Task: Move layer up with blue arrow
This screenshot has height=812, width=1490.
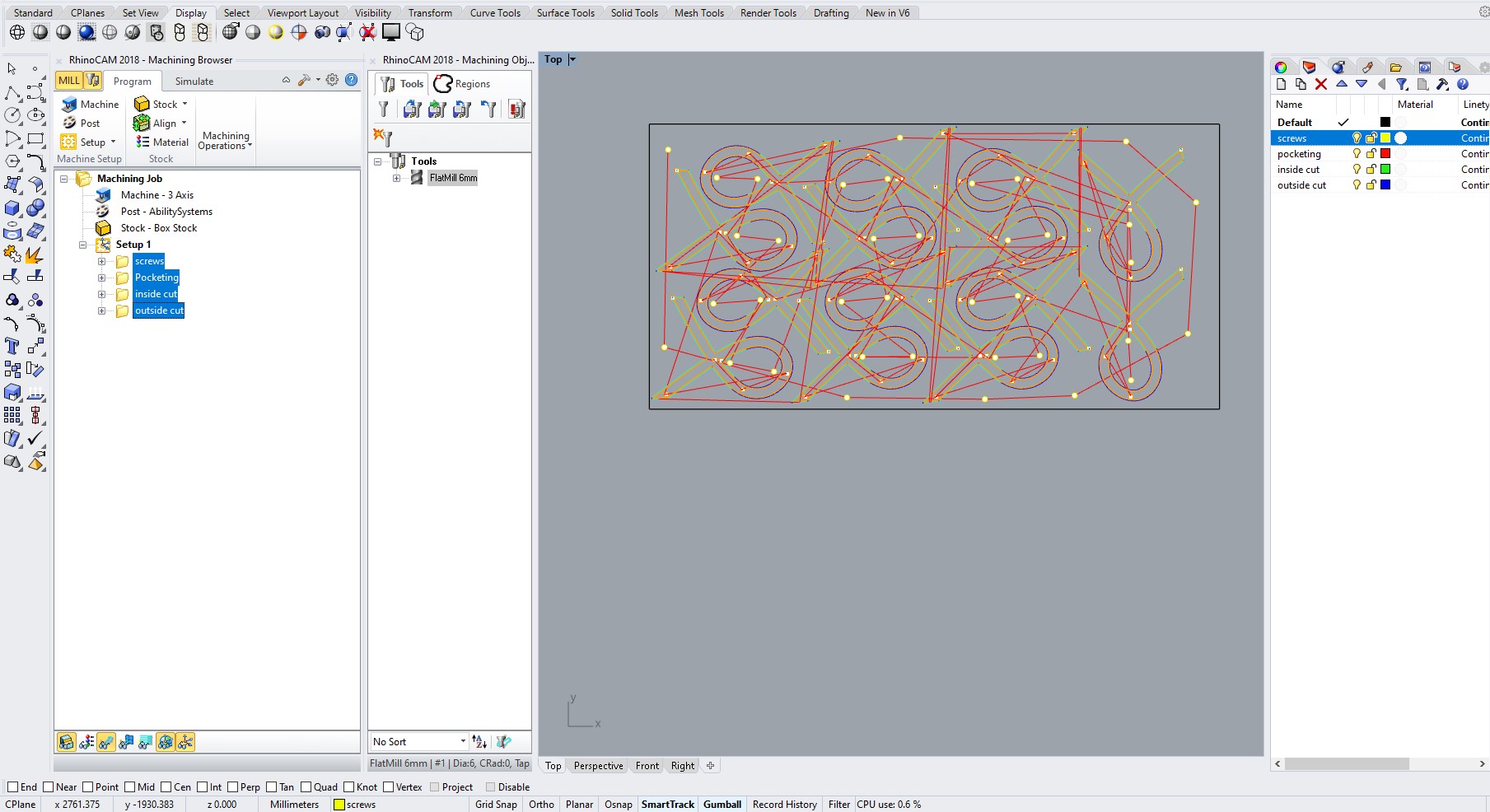Action: pos(1342,84)
